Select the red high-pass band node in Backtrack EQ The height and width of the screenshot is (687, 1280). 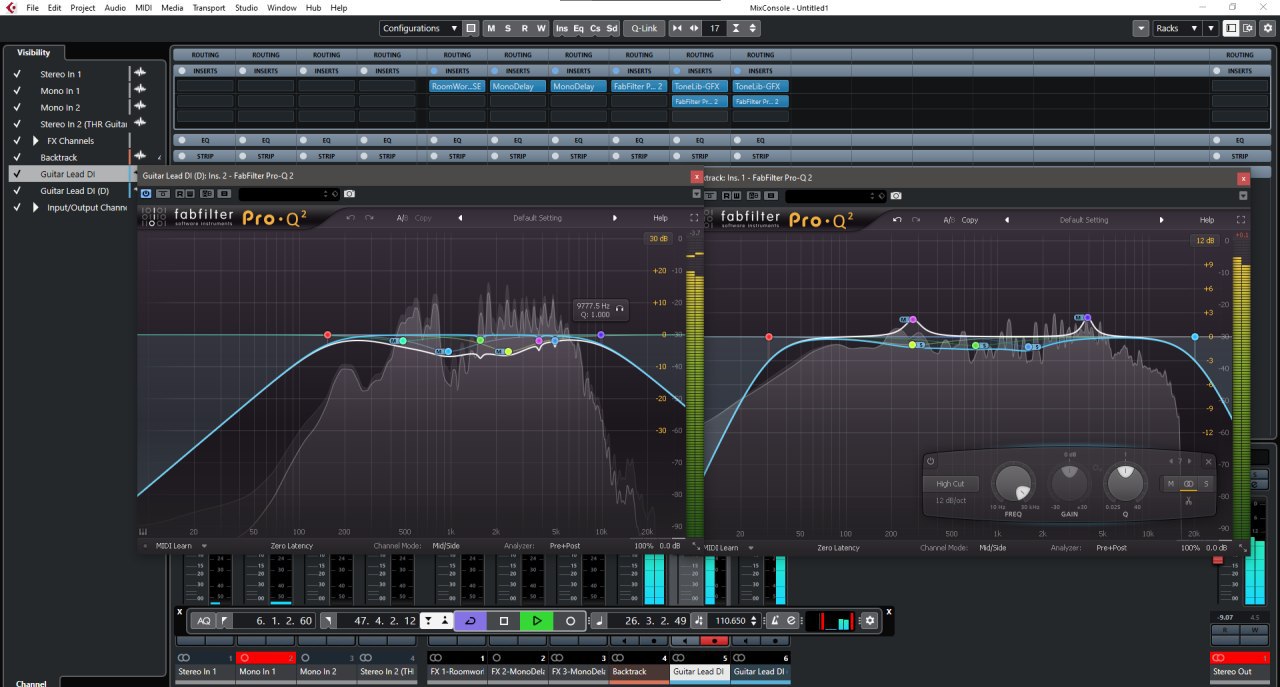(x=769, y=337)
